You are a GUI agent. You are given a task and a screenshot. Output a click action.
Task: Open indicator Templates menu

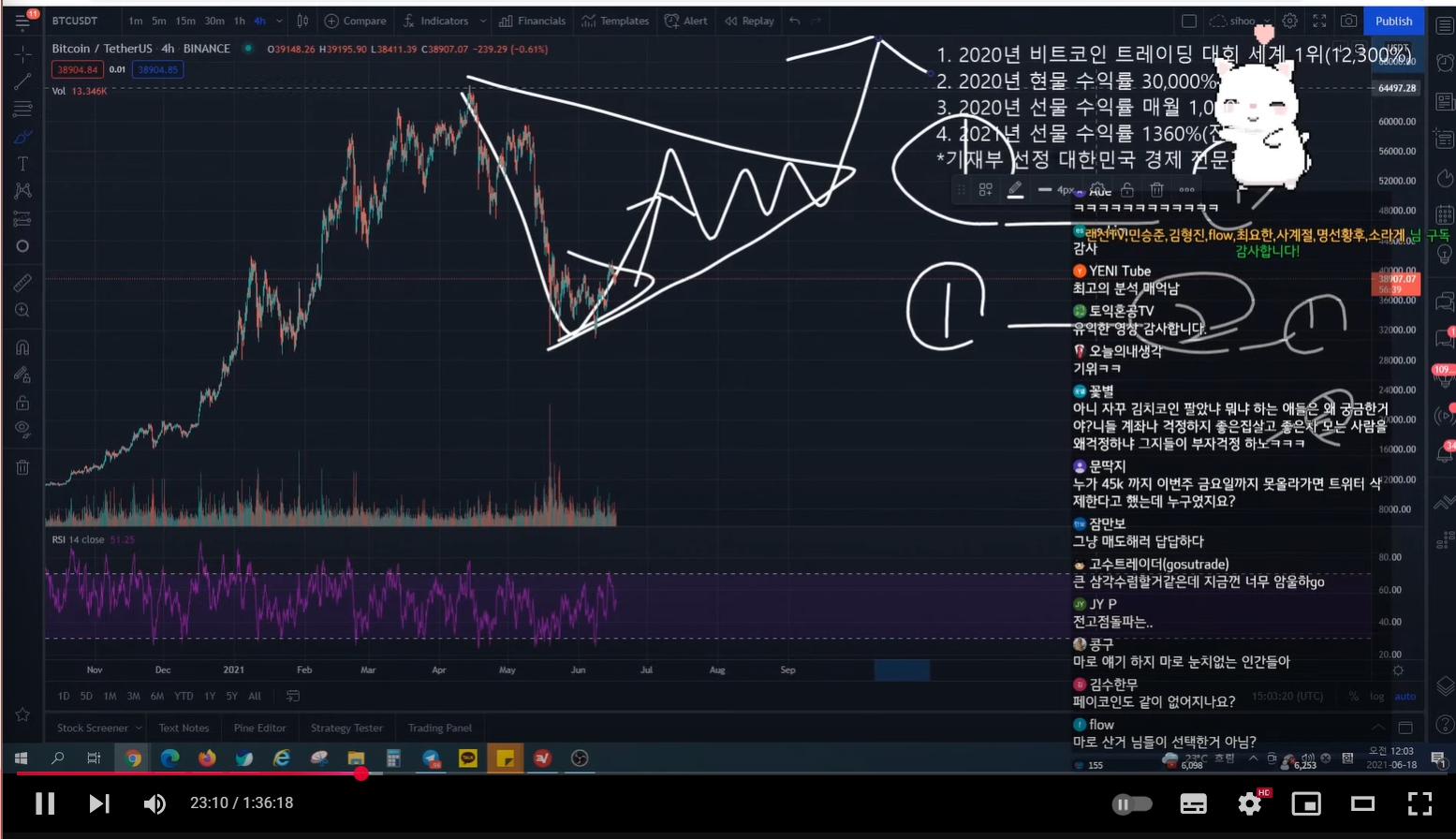click(615, 21)
